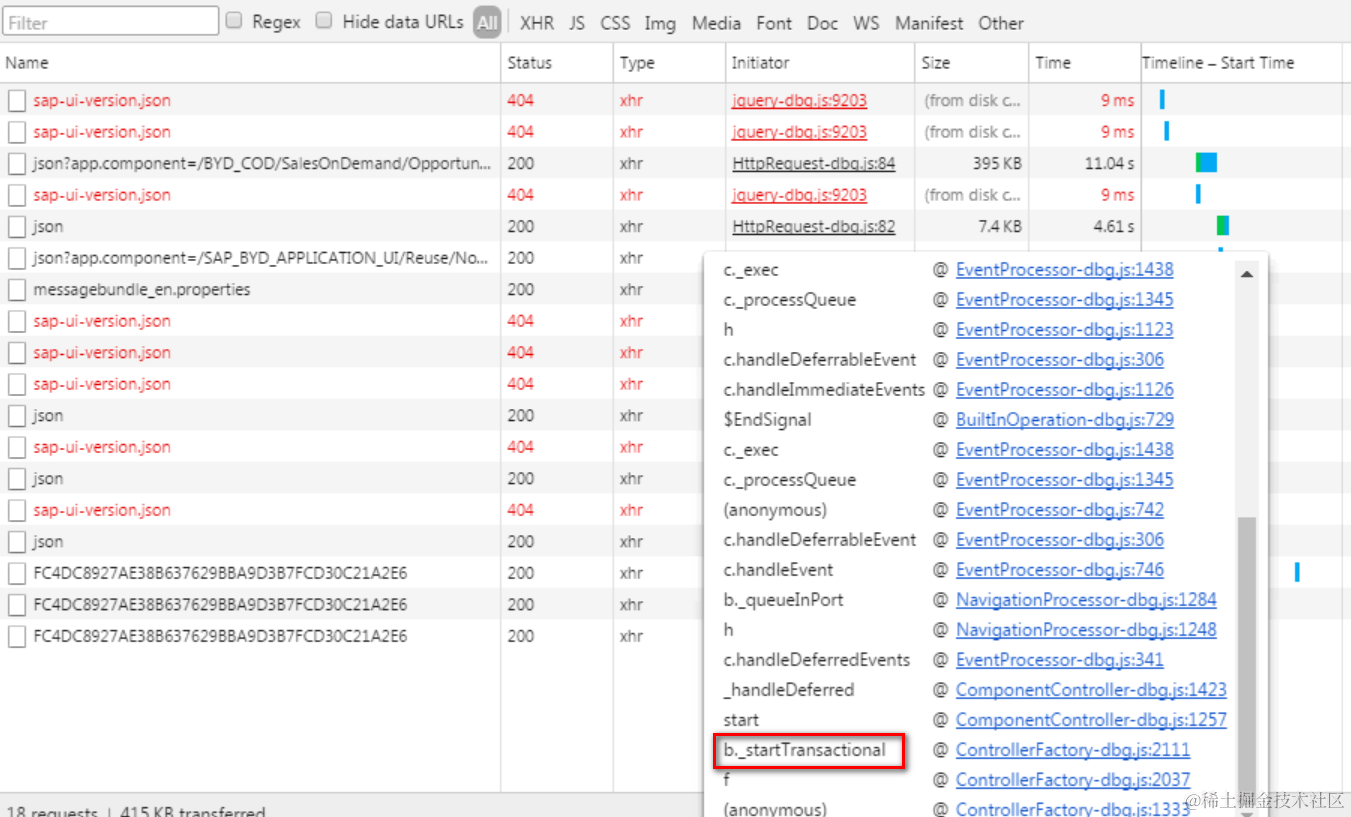Click the c.handleEvent stack frame
The image size is (1351, 817).
778,569
